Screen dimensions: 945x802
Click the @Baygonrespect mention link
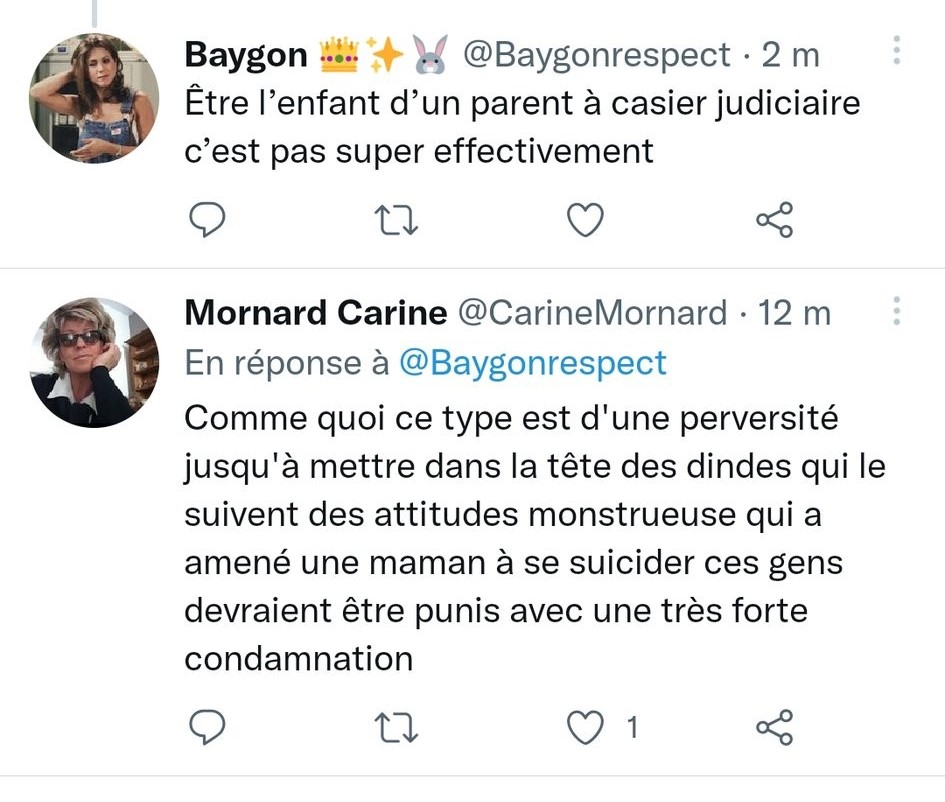(532, 363)
